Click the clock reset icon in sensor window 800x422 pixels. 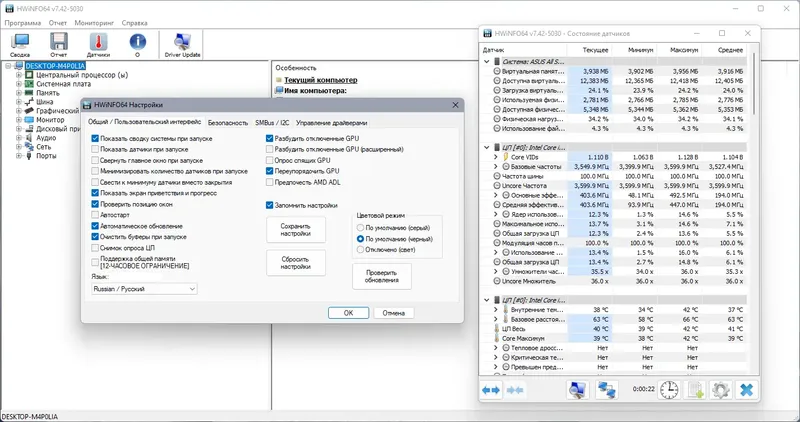click(668, 390)
